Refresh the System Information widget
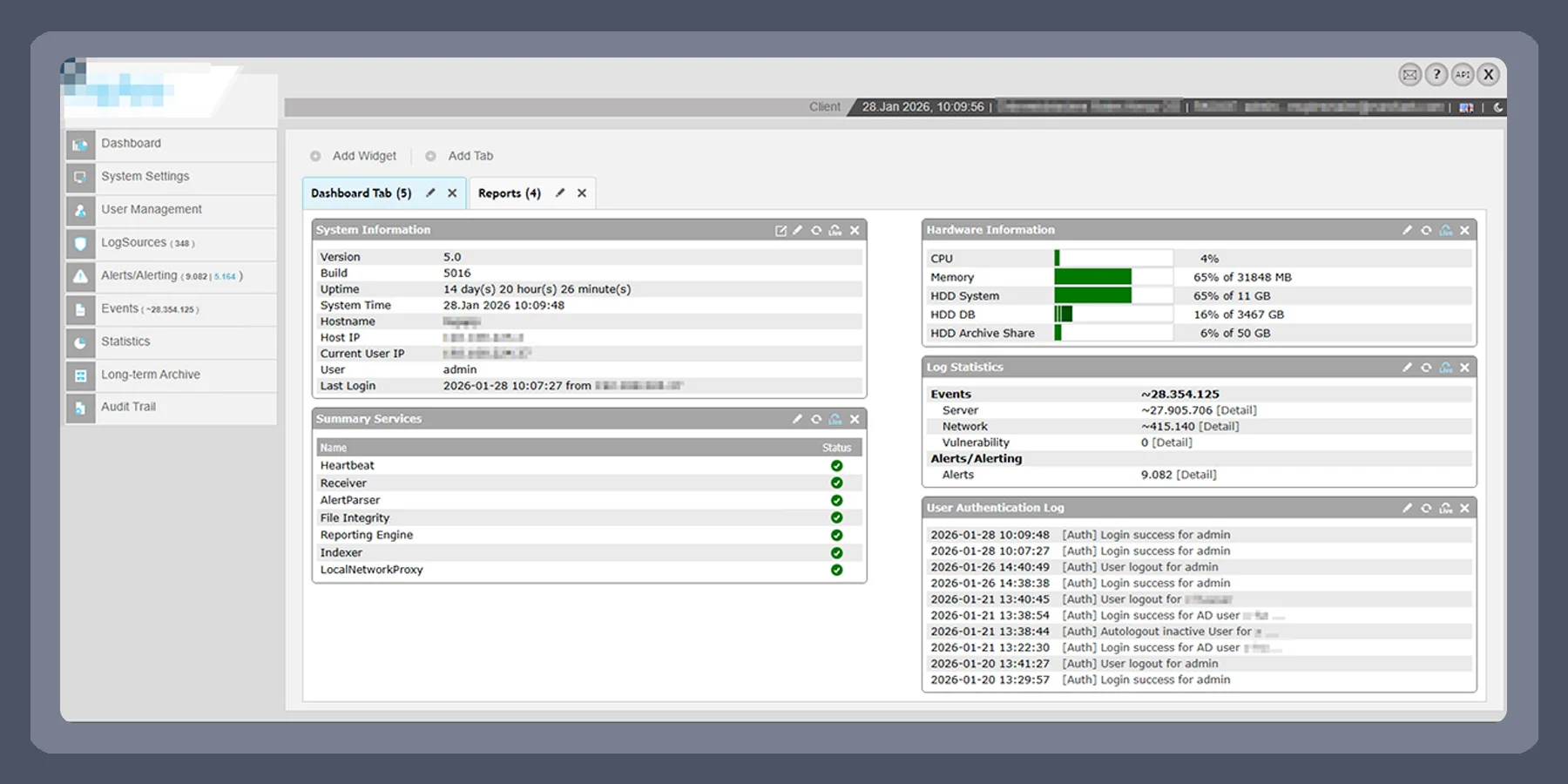Image resolution: width=1568 pixels, height=784 pixels. click(x=816, y=231)
